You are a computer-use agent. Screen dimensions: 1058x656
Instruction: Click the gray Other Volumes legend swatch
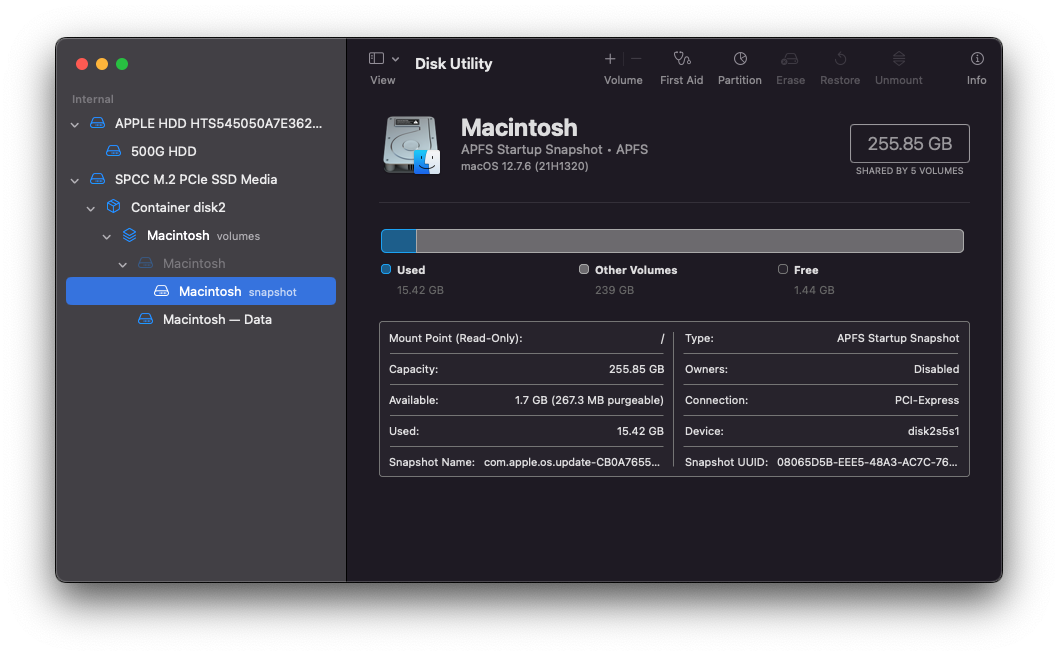(x=584, y=269)
